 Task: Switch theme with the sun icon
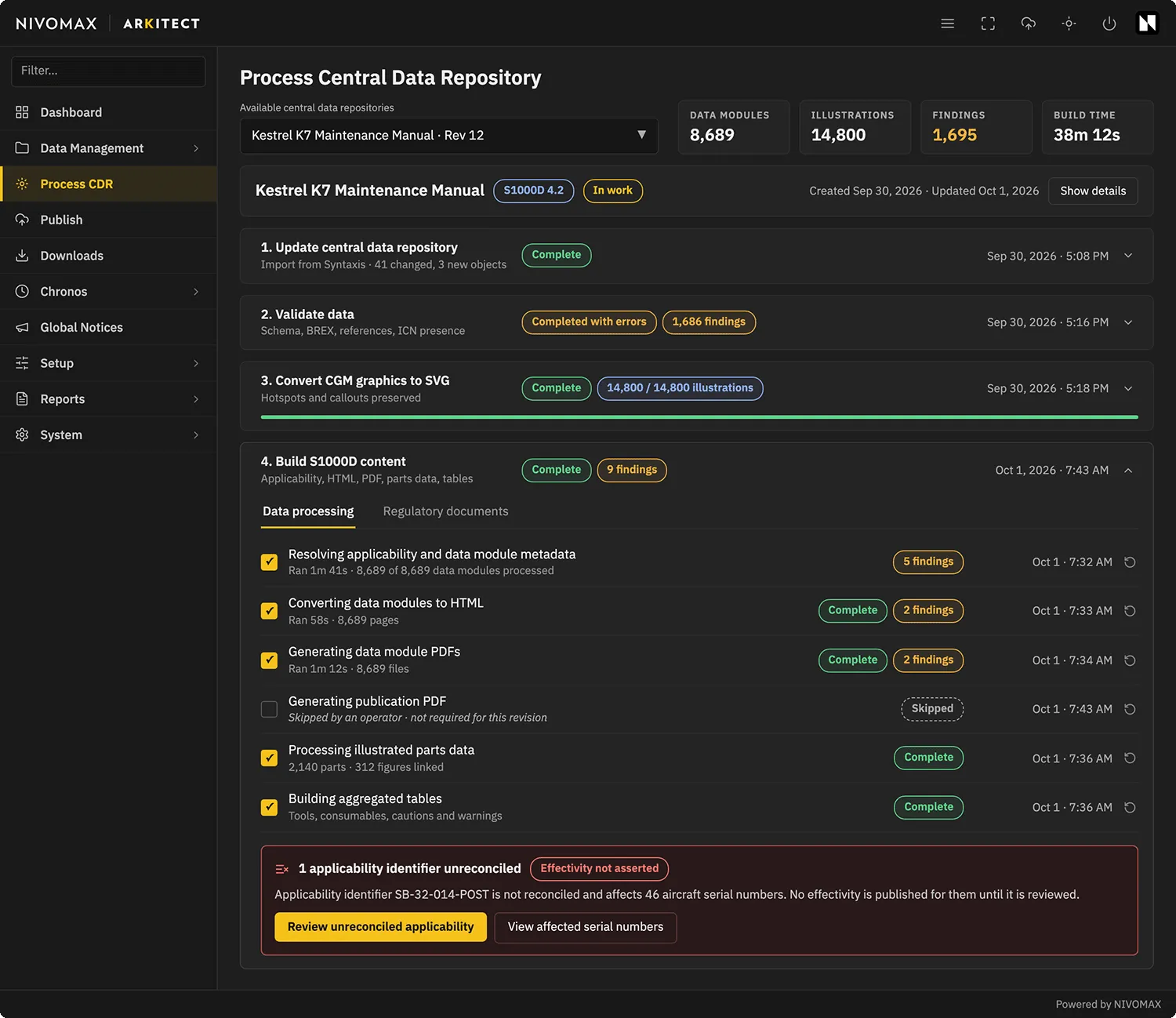point(1069,24)
